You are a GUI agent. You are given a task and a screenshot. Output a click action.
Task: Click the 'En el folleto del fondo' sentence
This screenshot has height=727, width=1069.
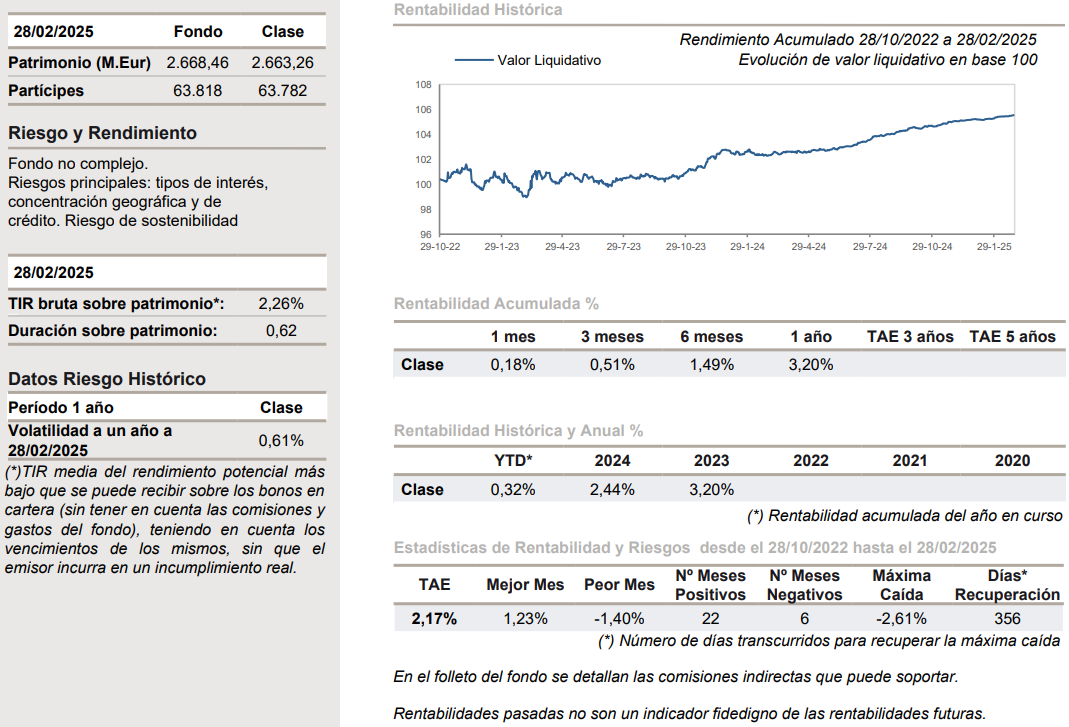(676, 677)
